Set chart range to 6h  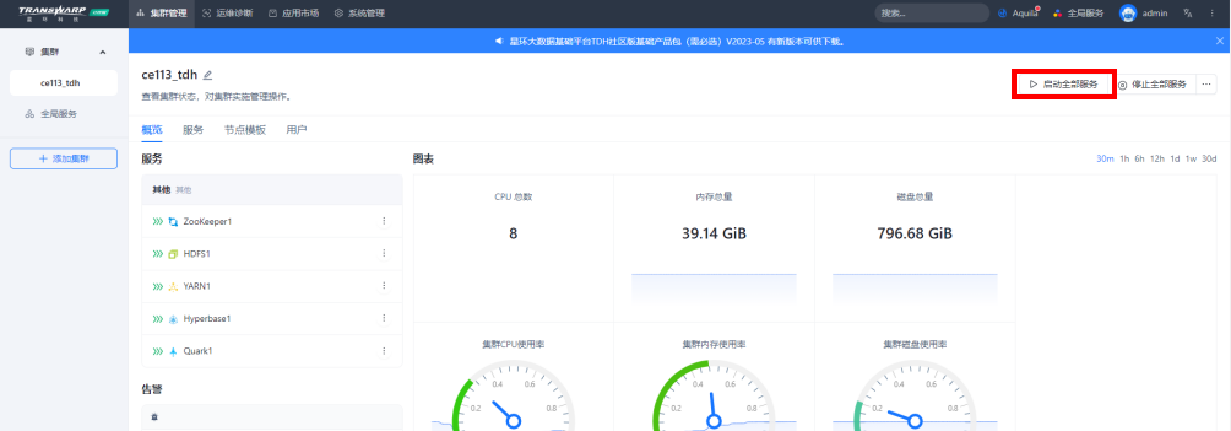point(1139,159)
